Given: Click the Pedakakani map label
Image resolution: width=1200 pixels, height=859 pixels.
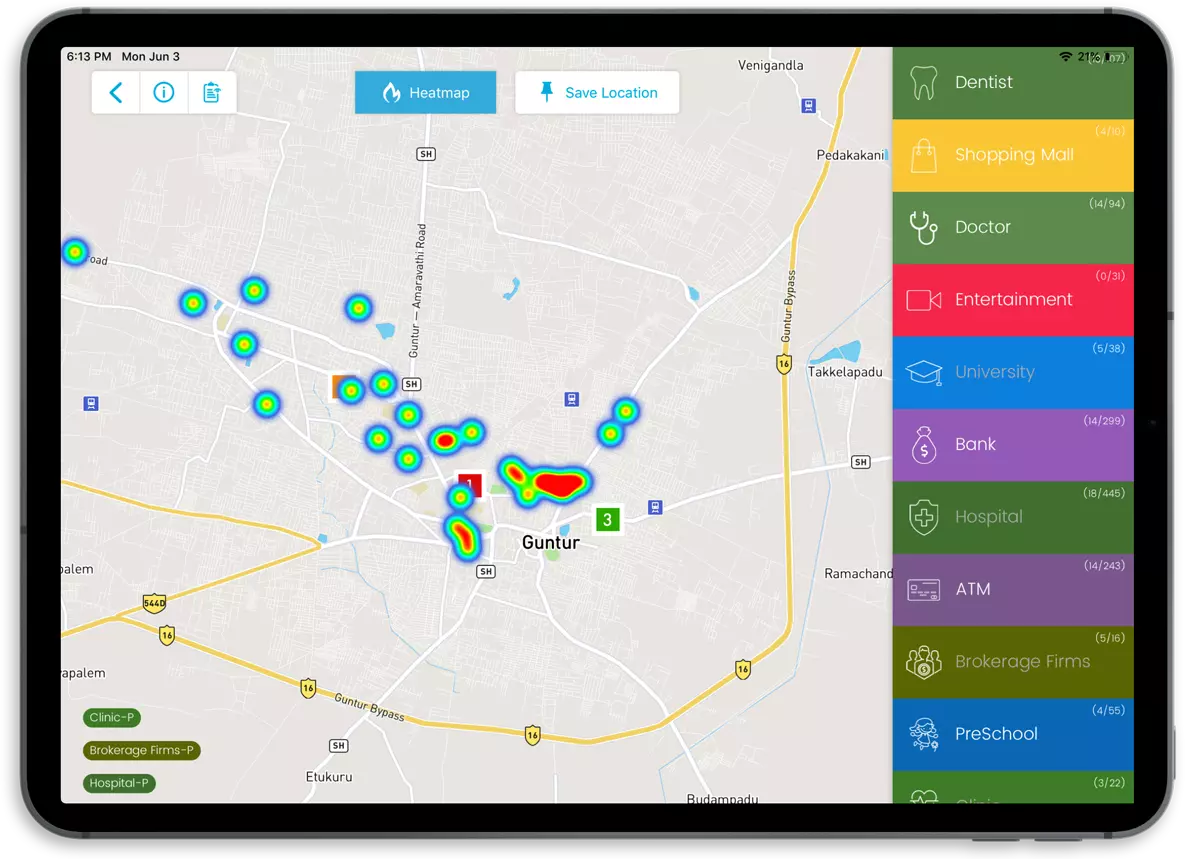Looking at the screenshot, I should click(x=851, y=155).
